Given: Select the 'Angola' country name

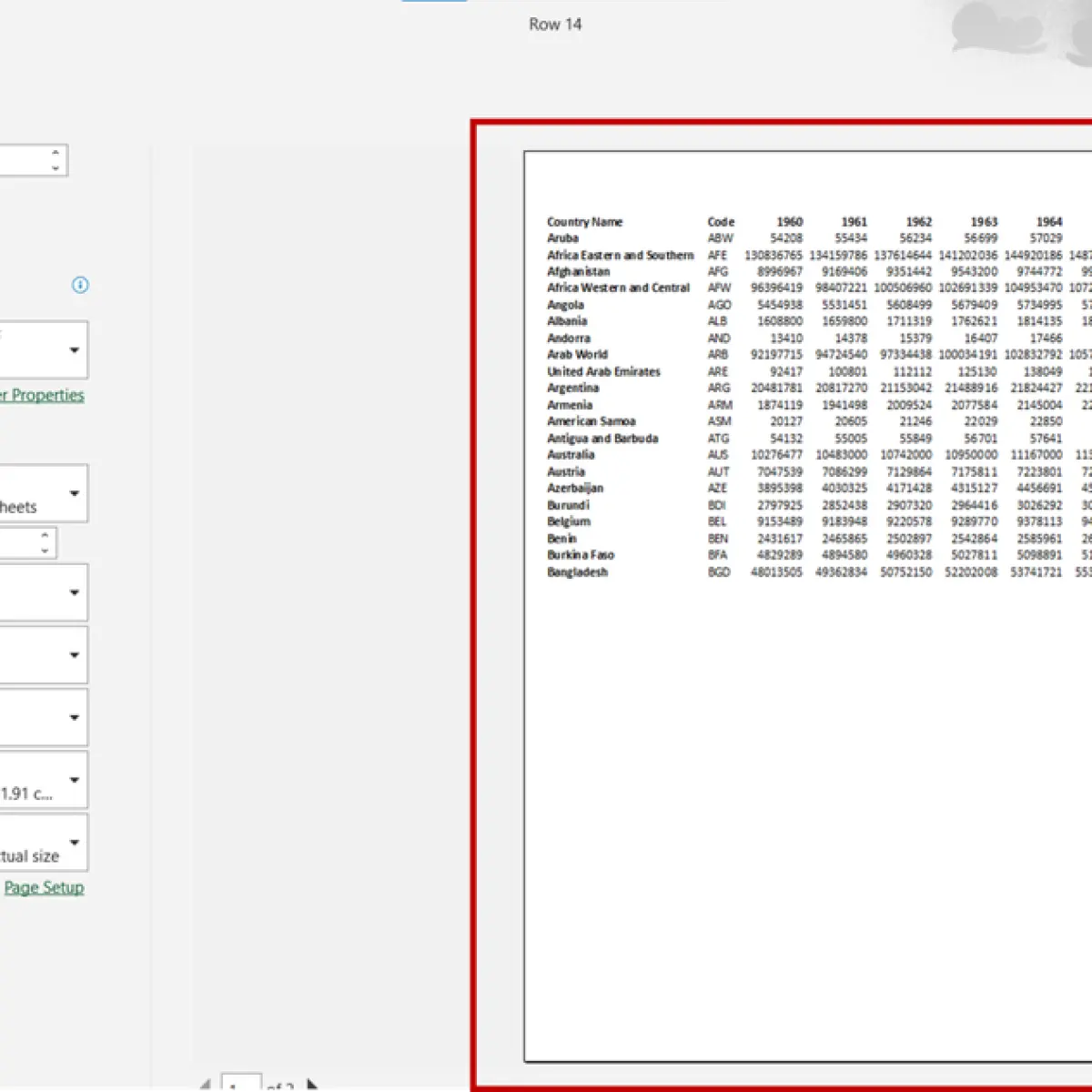Looking at the screenshot, I should pyautogui.click(x=565, y=305).
